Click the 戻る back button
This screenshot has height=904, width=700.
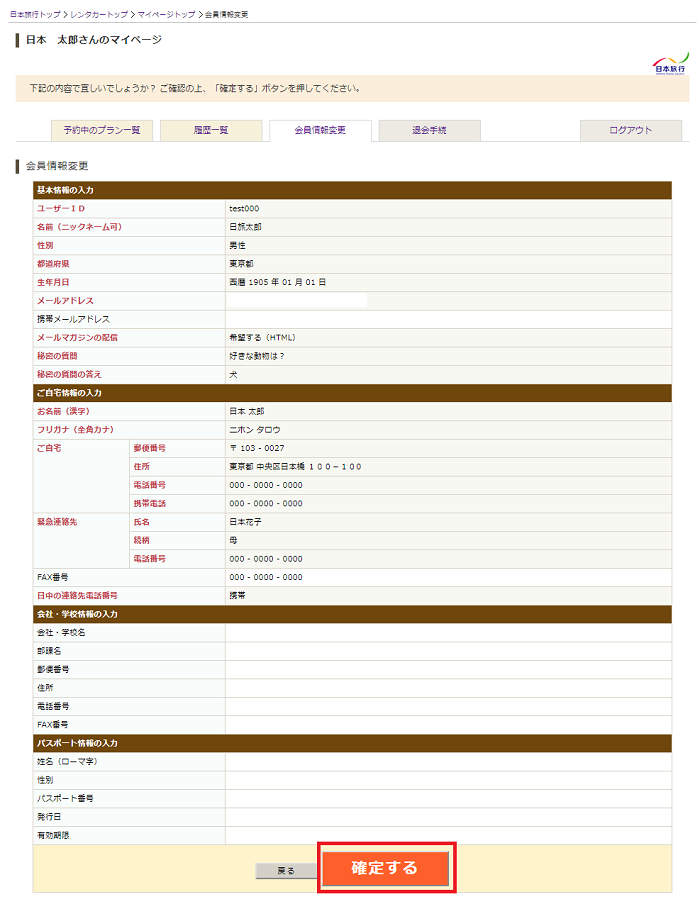[x=286, y=871]
